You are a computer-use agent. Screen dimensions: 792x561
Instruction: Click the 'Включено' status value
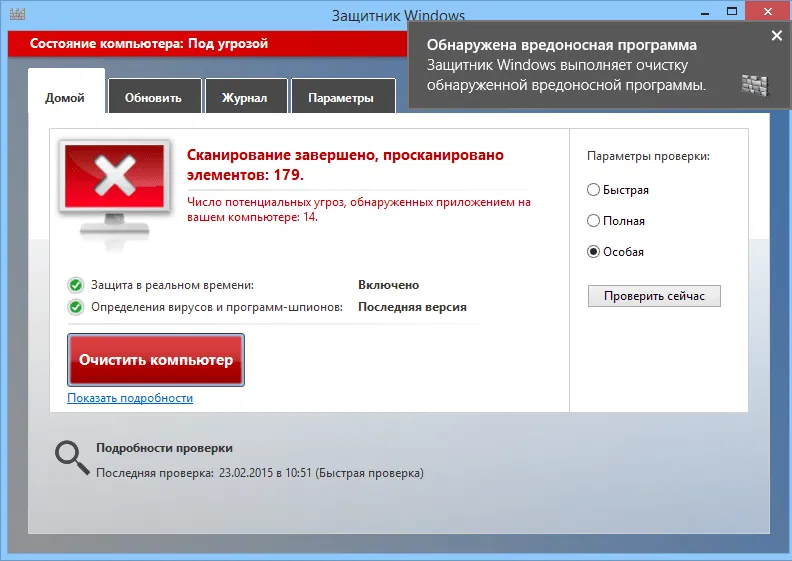click(x=388, y=285)
